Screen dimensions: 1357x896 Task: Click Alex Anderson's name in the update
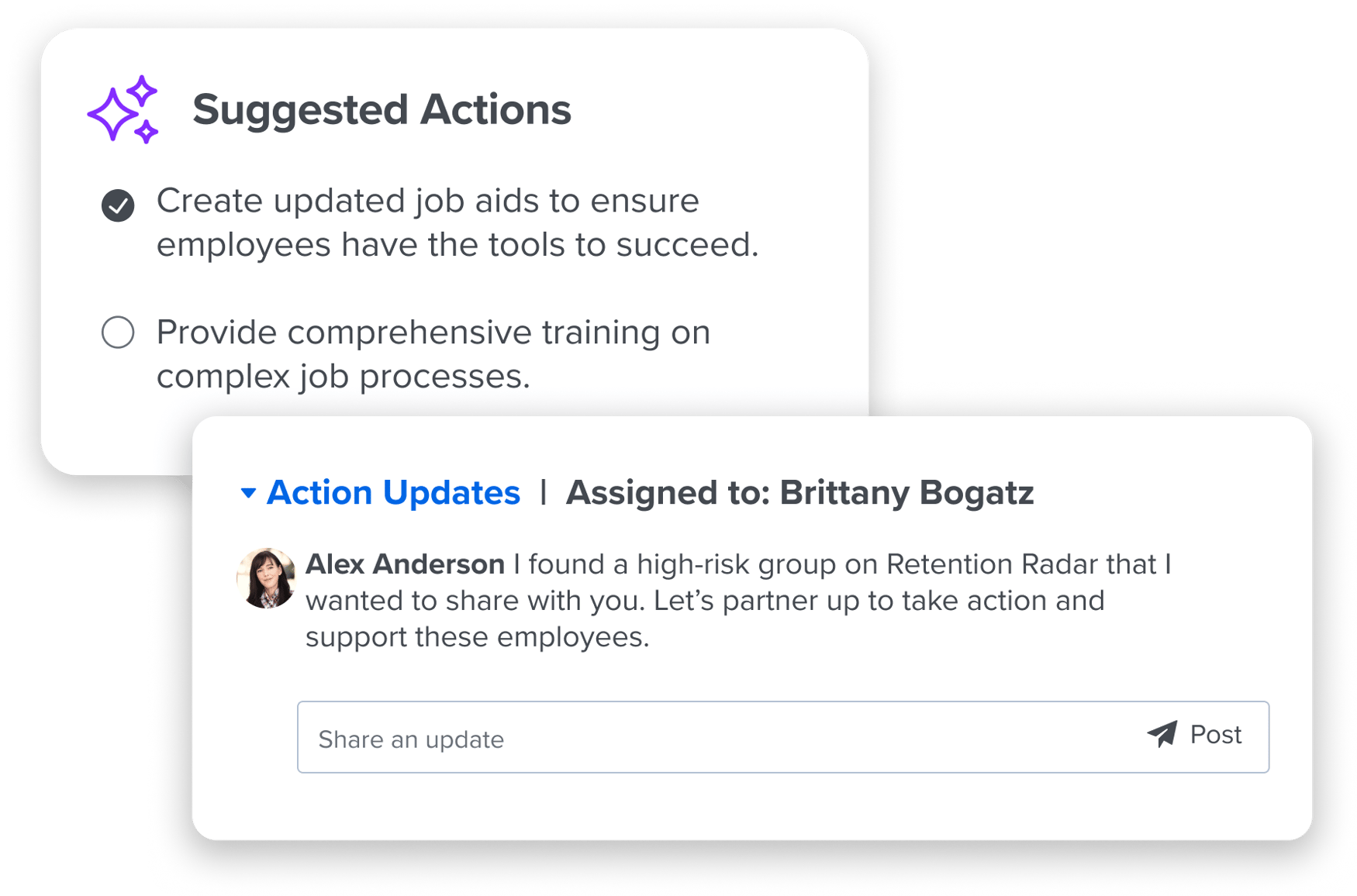click(x=404, y=564)
